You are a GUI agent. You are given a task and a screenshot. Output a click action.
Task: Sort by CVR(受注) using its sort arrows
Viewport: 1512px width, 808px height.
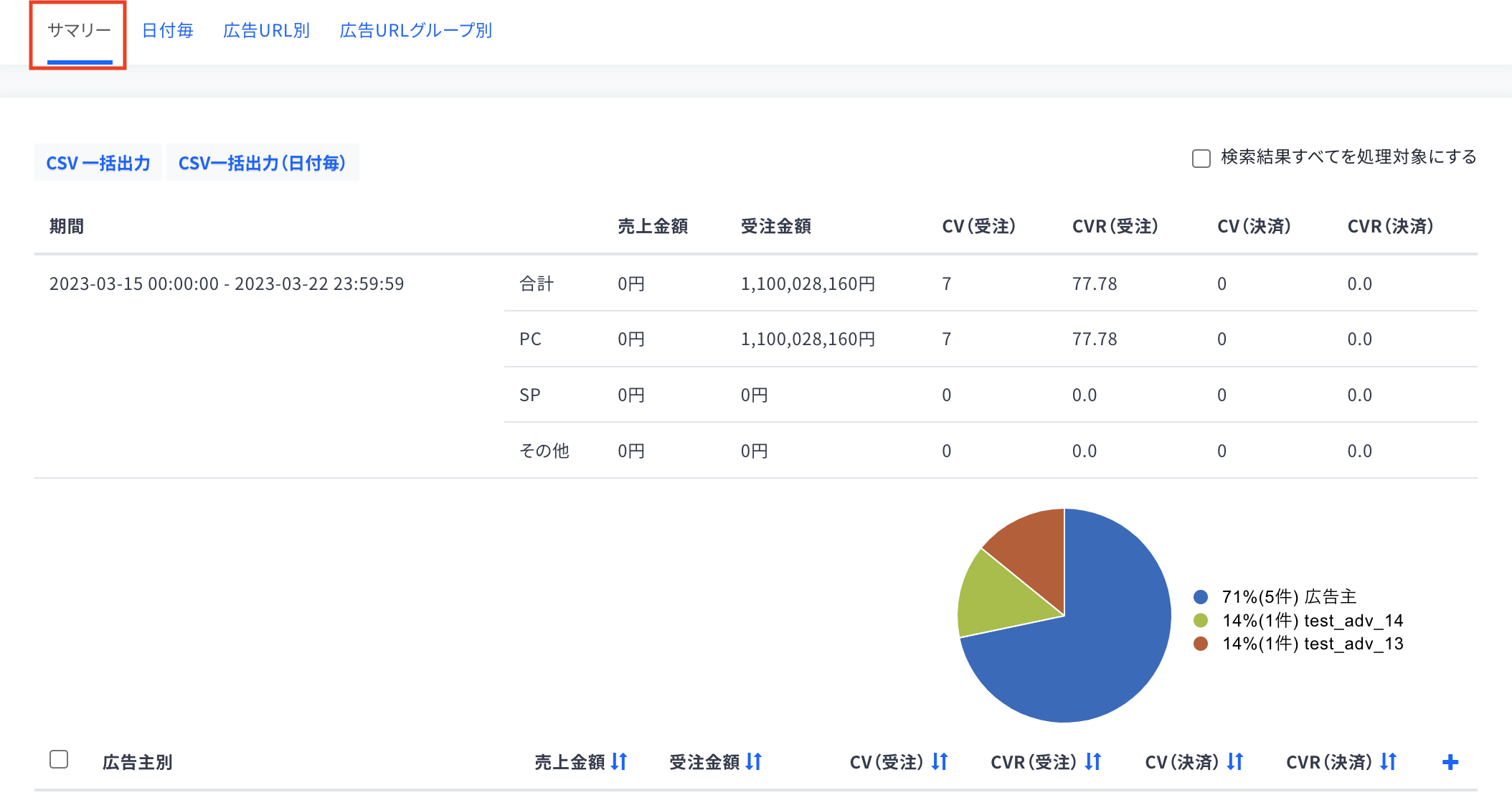pyautogui.click(x=1092, y=761)
